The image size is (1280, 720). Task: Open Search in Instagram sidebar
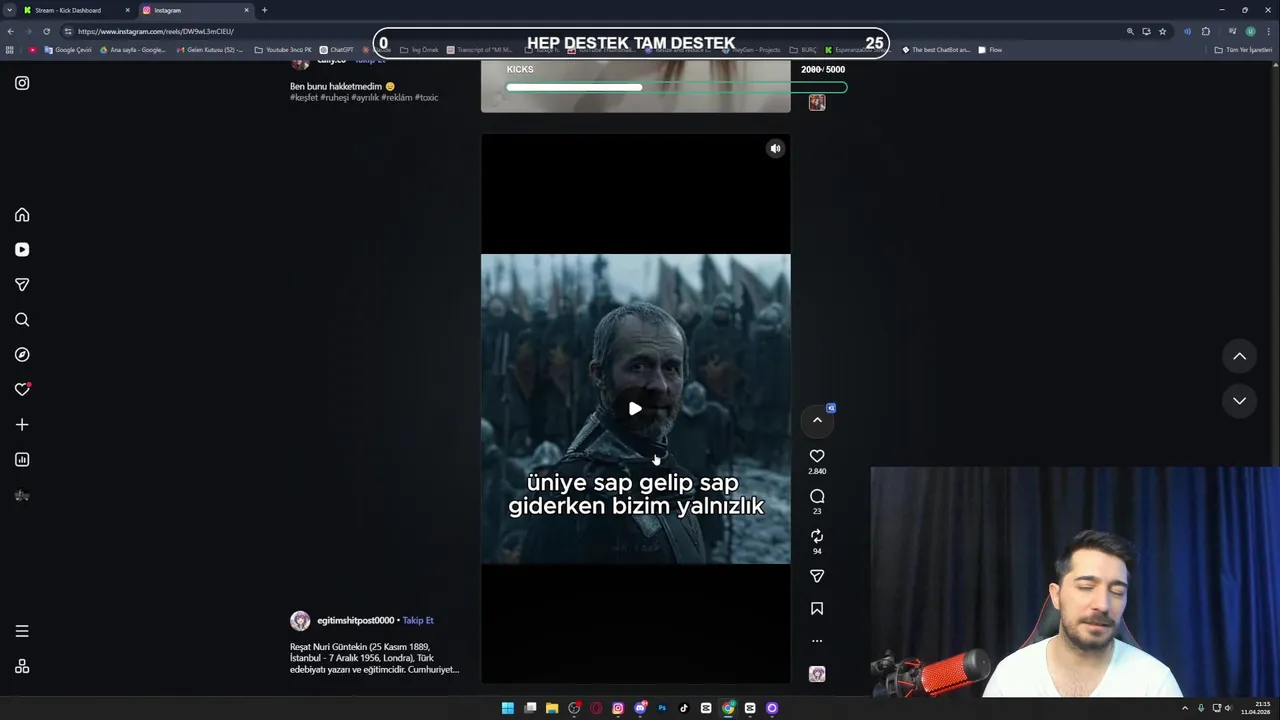[x=22, y=320]
